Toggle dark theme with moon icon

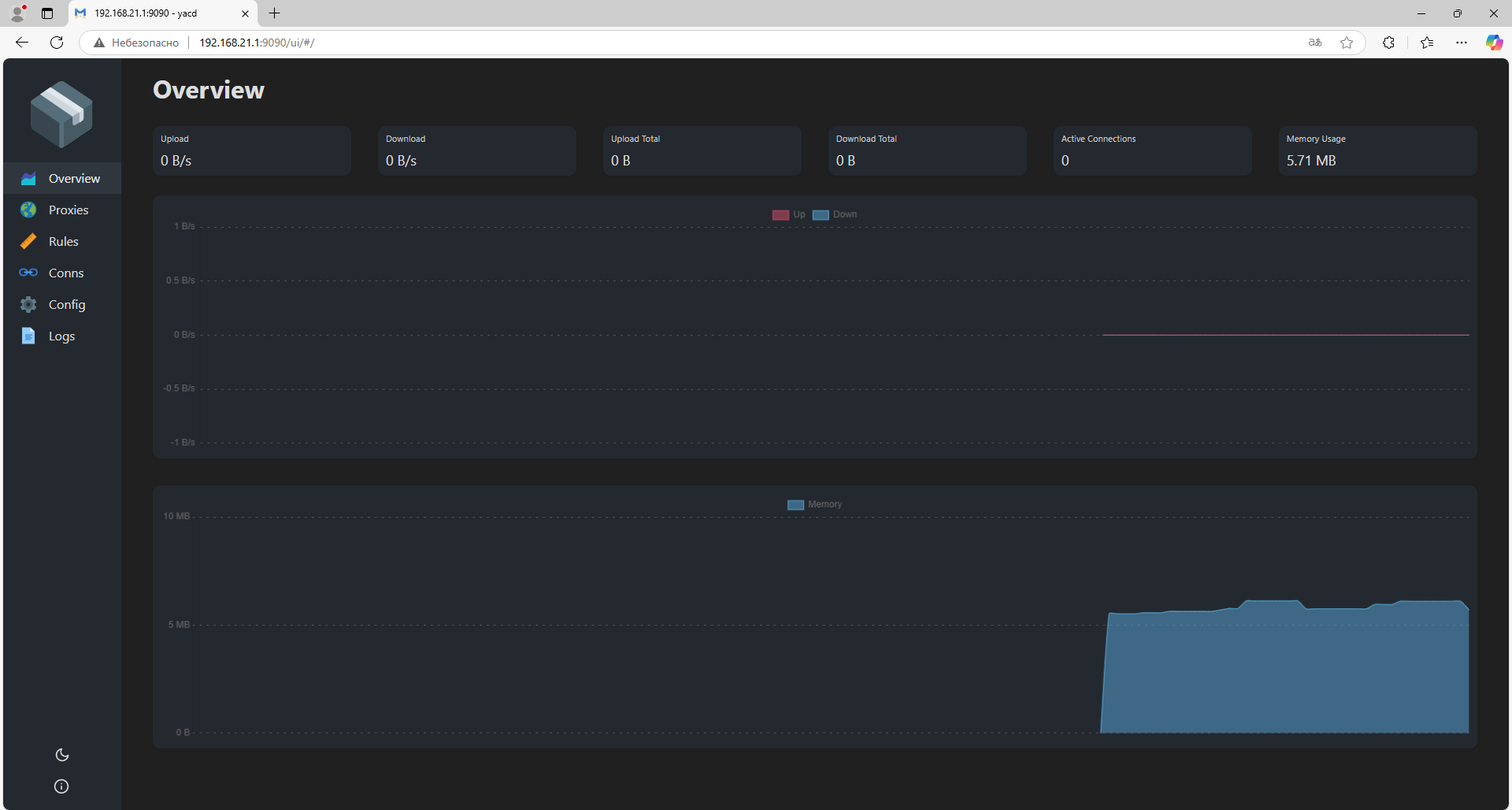tap(61, 755)
